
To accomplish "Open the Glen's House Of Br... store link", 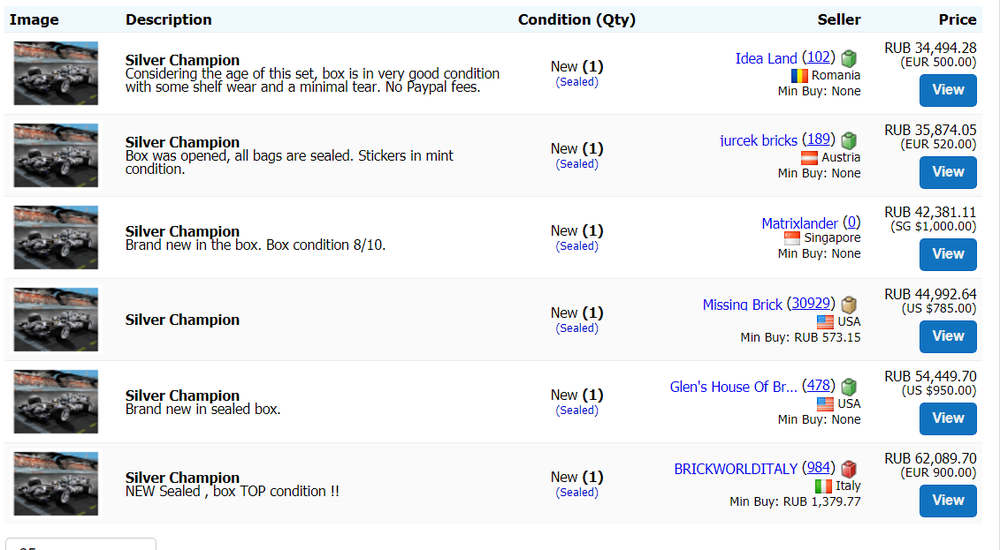I will point(733,386).
